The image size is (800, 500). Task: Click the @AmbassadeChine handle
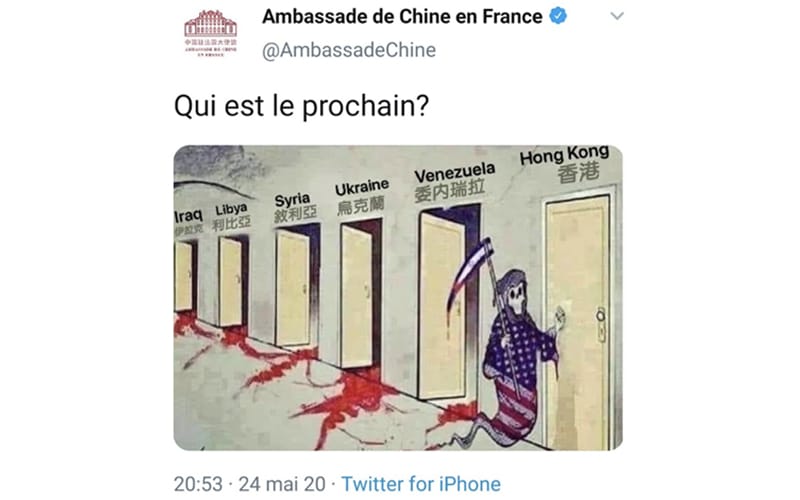click(349, 50)
